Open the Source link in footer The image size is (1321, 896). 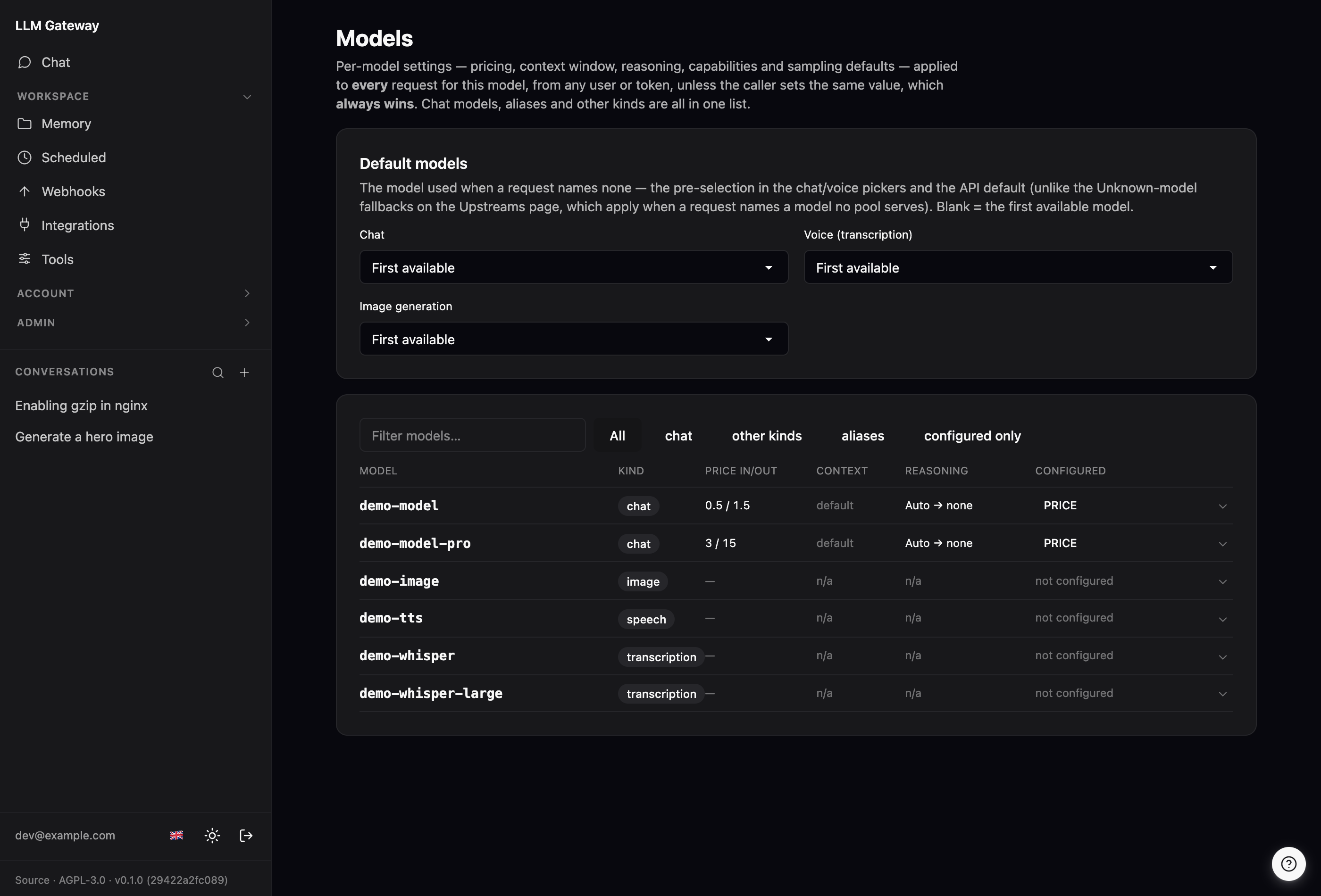tap(32, 880)
